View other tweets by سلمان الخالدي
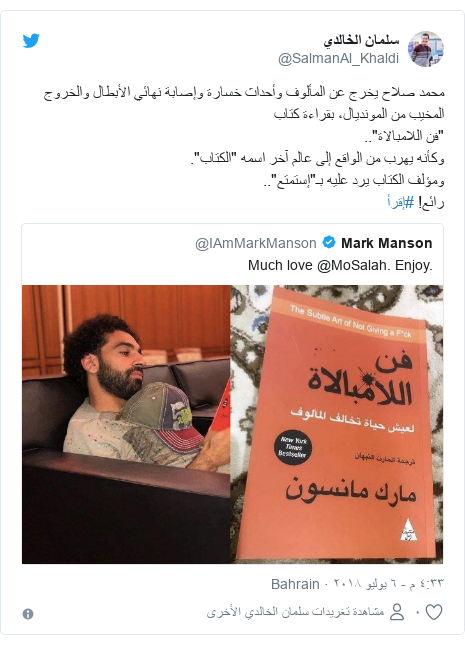465x645 pixels. 295,612
